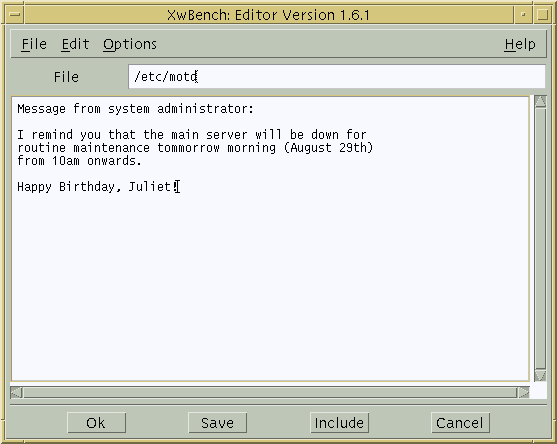The height and width of the screenshot is (444, 557).
Task: Click the Cancel button
Action: (460, 423)
